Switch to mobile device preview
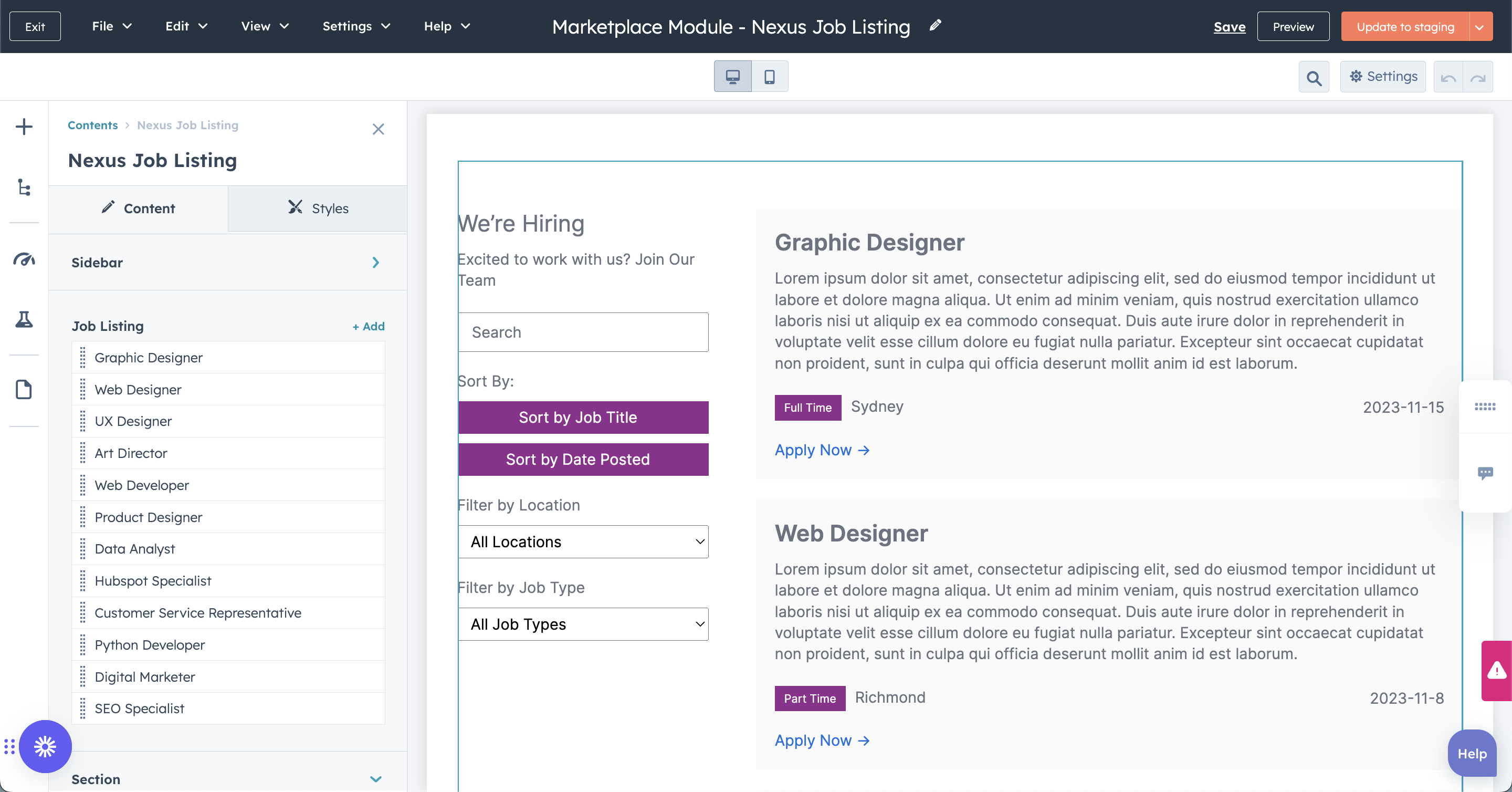Viewport: 1512px width, 792px height. [x=769, y=76]
